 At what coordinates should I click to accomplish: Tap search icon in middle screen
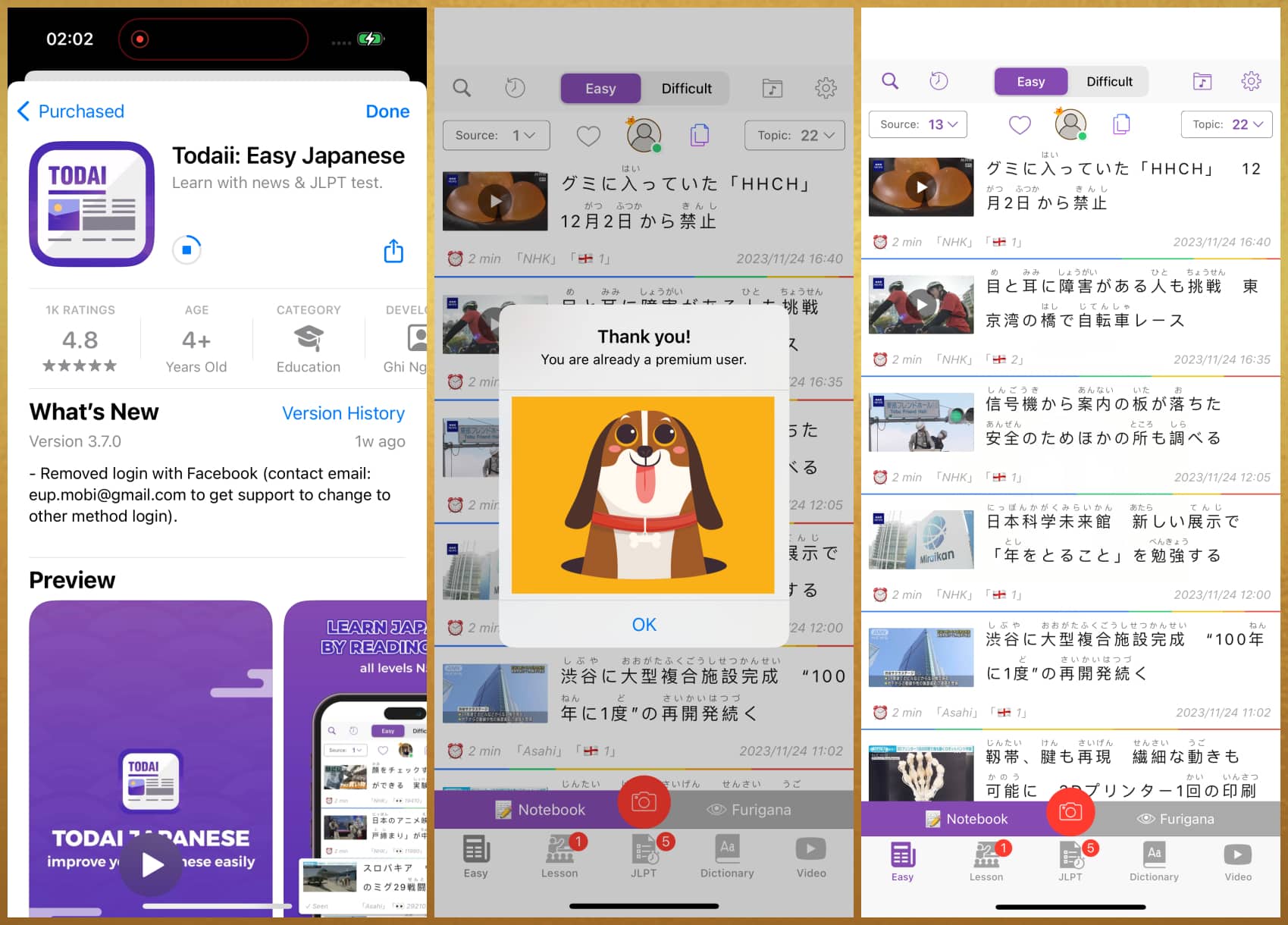pyautogui.click(x=462, y=88)
